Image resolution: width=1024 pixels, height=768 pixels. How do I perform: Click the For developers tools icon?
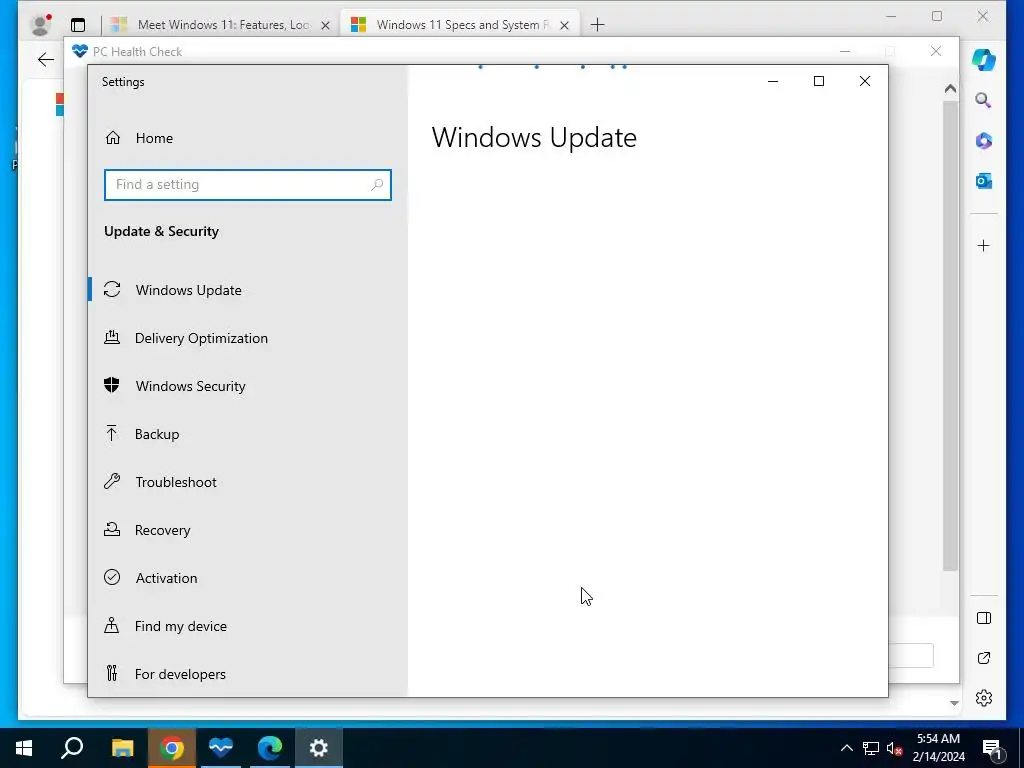click(x=112, y=673)
